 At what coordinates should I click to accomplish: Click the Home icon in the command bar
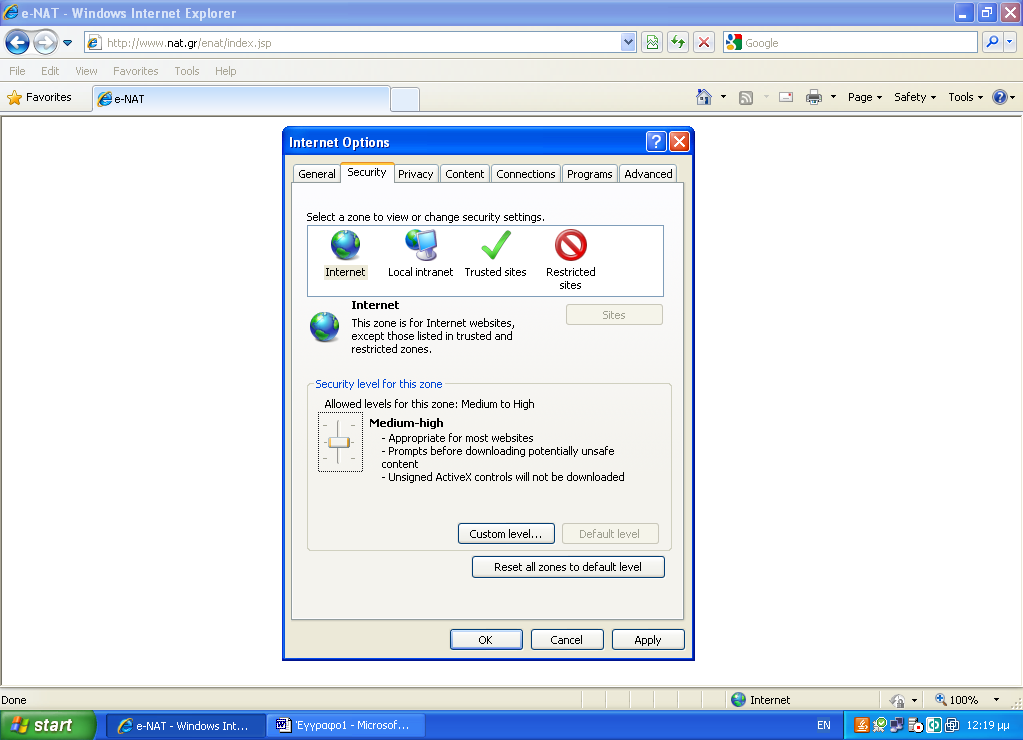(x=703, y=97)
